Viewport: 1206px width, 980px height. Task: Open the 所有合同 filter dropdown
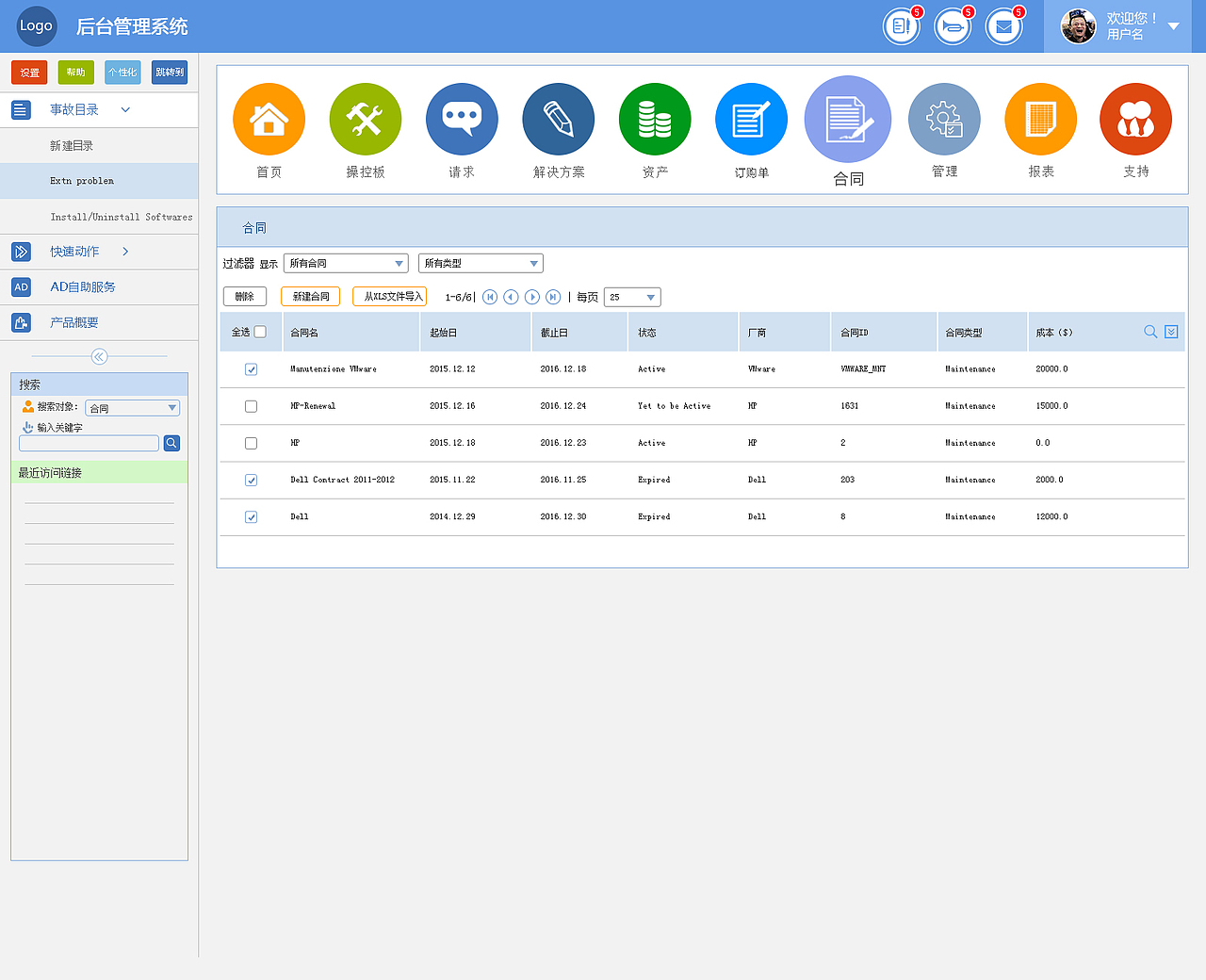coord(346,264)
